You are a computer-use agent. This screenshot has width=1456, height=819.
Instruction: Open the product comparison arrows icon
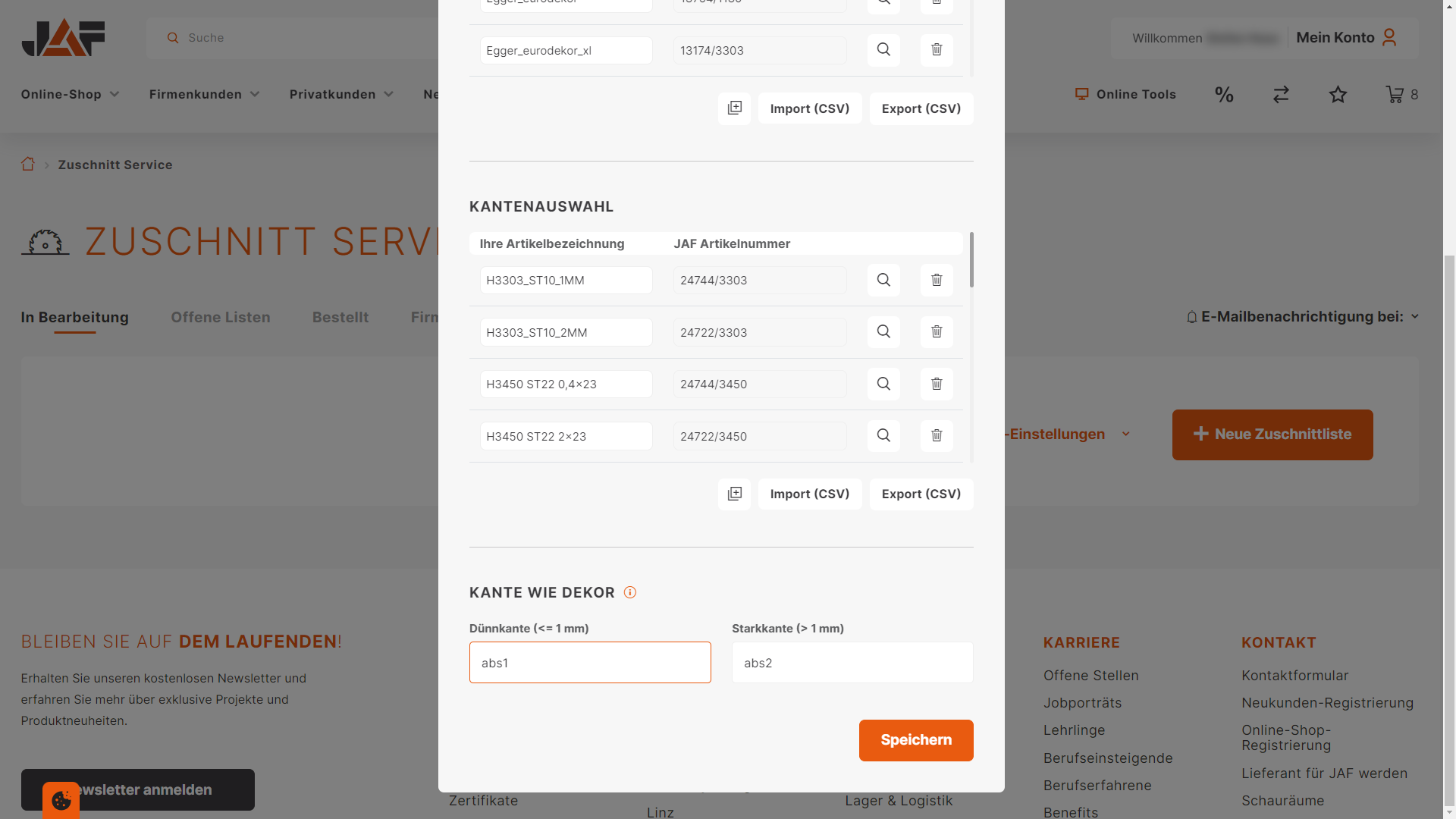pos(1281,95)
